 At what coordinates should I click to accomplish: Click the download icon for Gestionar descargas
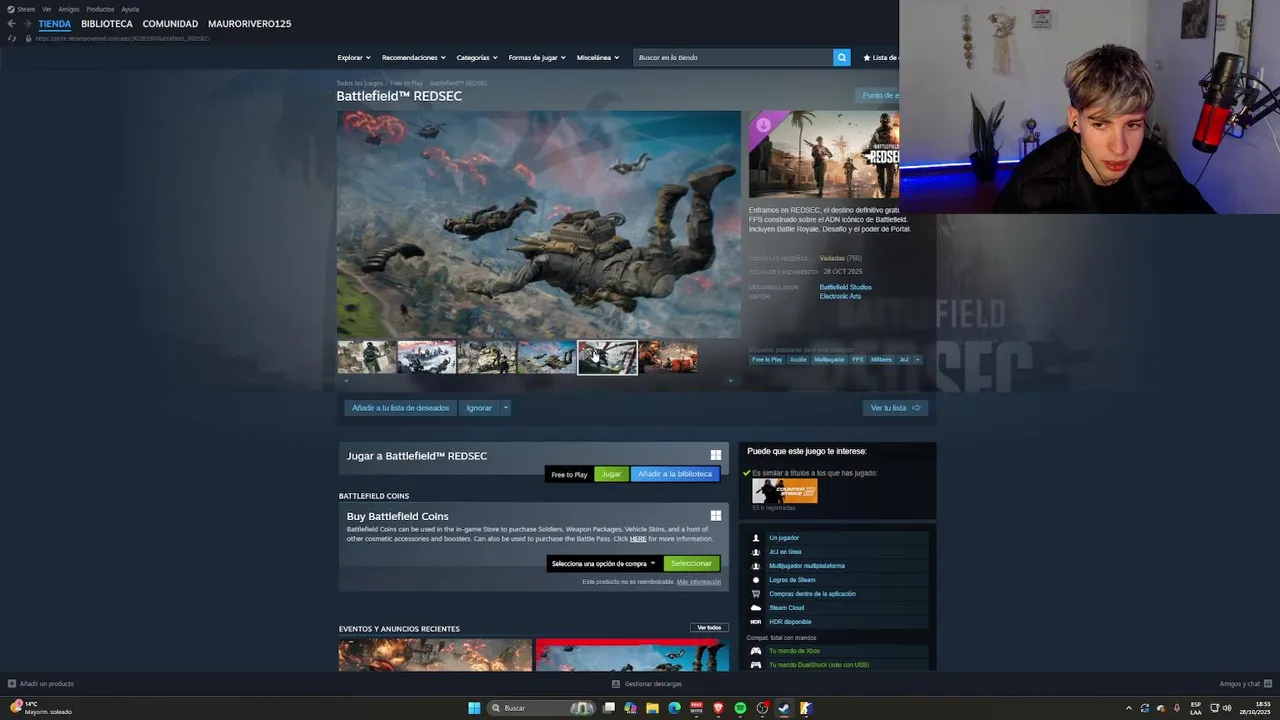click(x=616, y=684)
